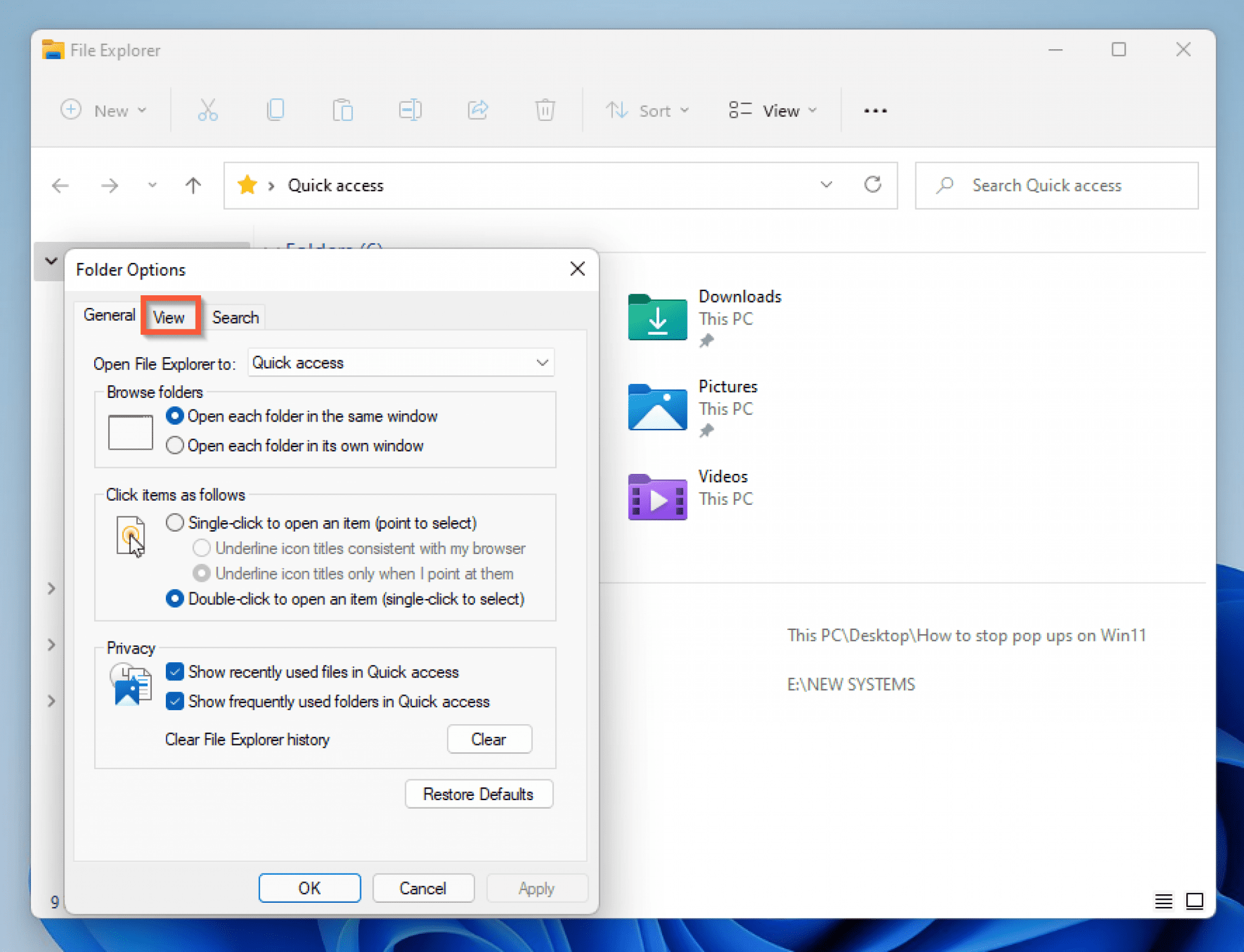Click the Forward navigation arrow
This screenshot has height=952, width=1244.
[x=109, y=185]
